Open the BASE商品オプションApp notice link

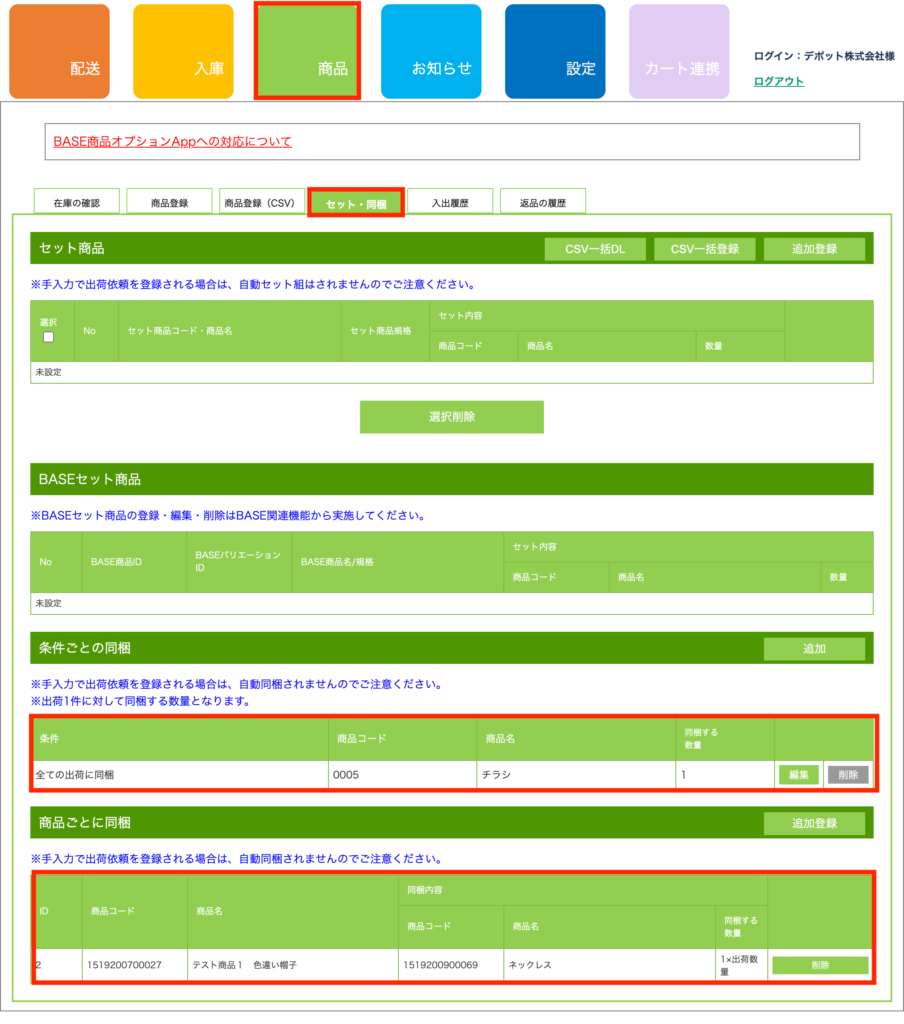[172, 142]
